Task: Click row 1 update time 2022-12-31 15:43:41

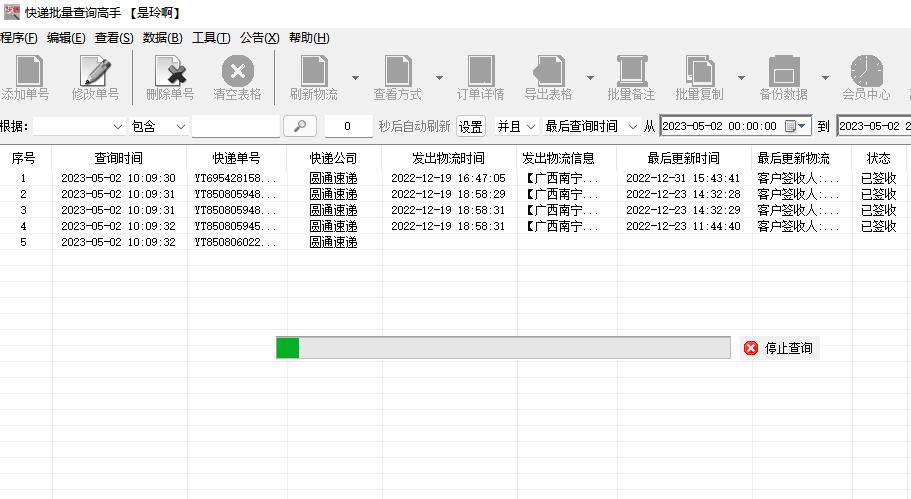Action: 683,178
